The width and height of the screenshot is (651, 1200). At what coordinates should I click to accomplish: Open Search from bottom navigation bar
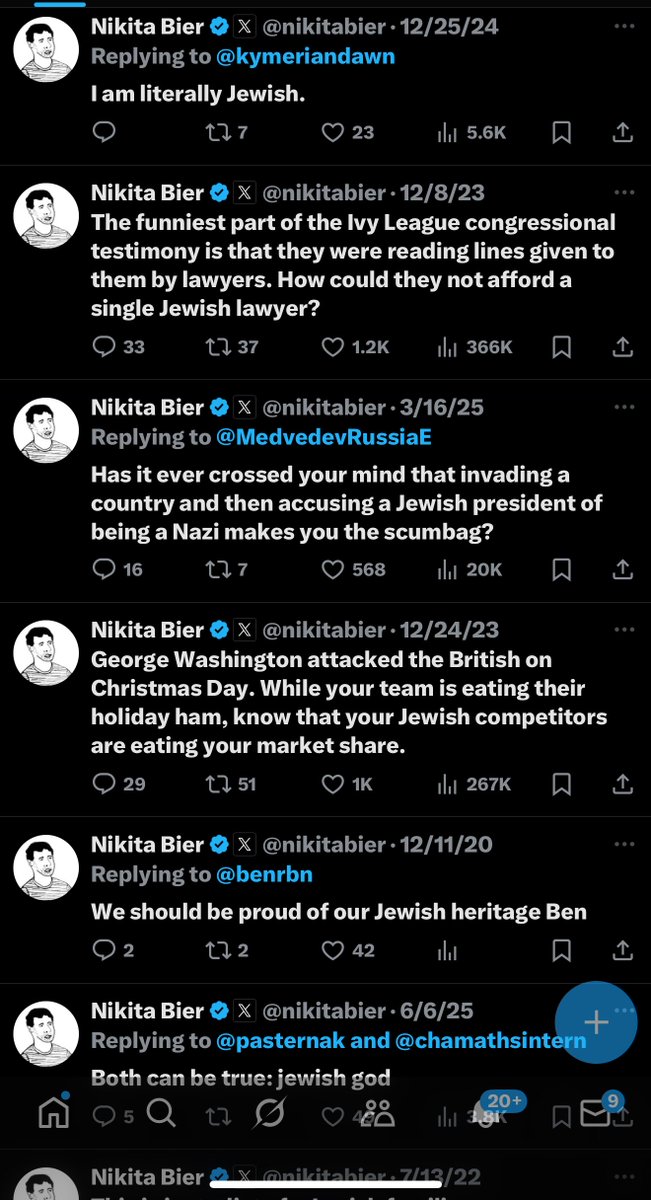coord(163,1111)
